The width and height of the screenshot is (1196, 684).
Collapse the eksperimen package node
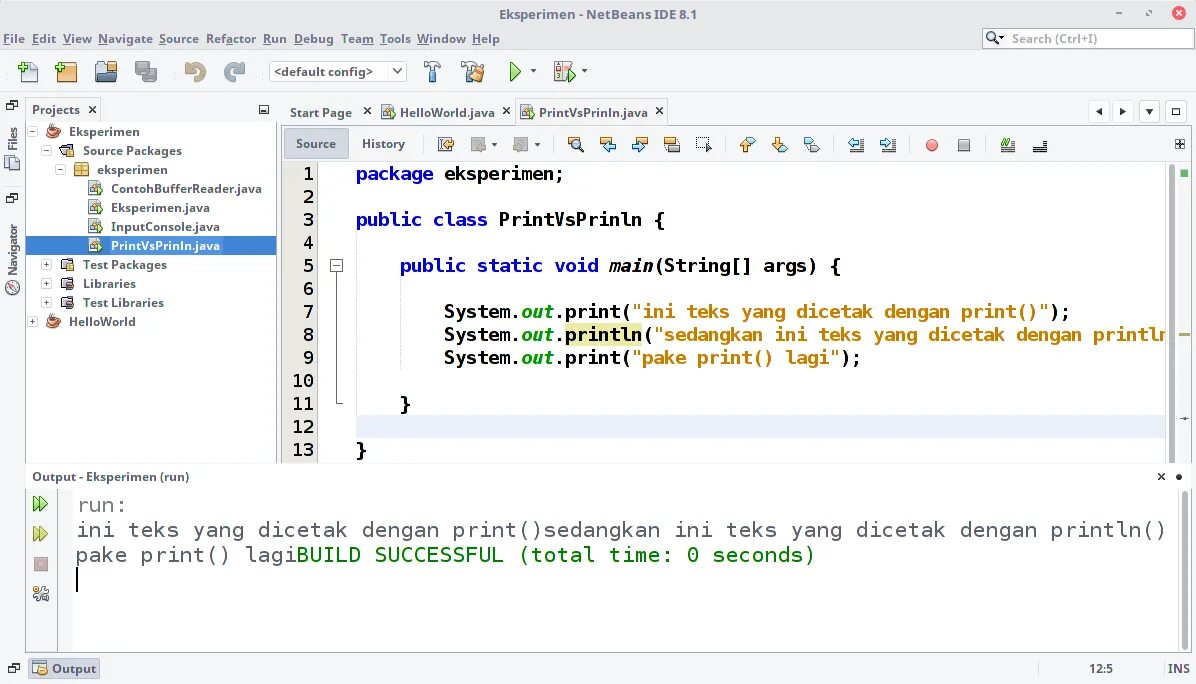[x=60, y=169]
